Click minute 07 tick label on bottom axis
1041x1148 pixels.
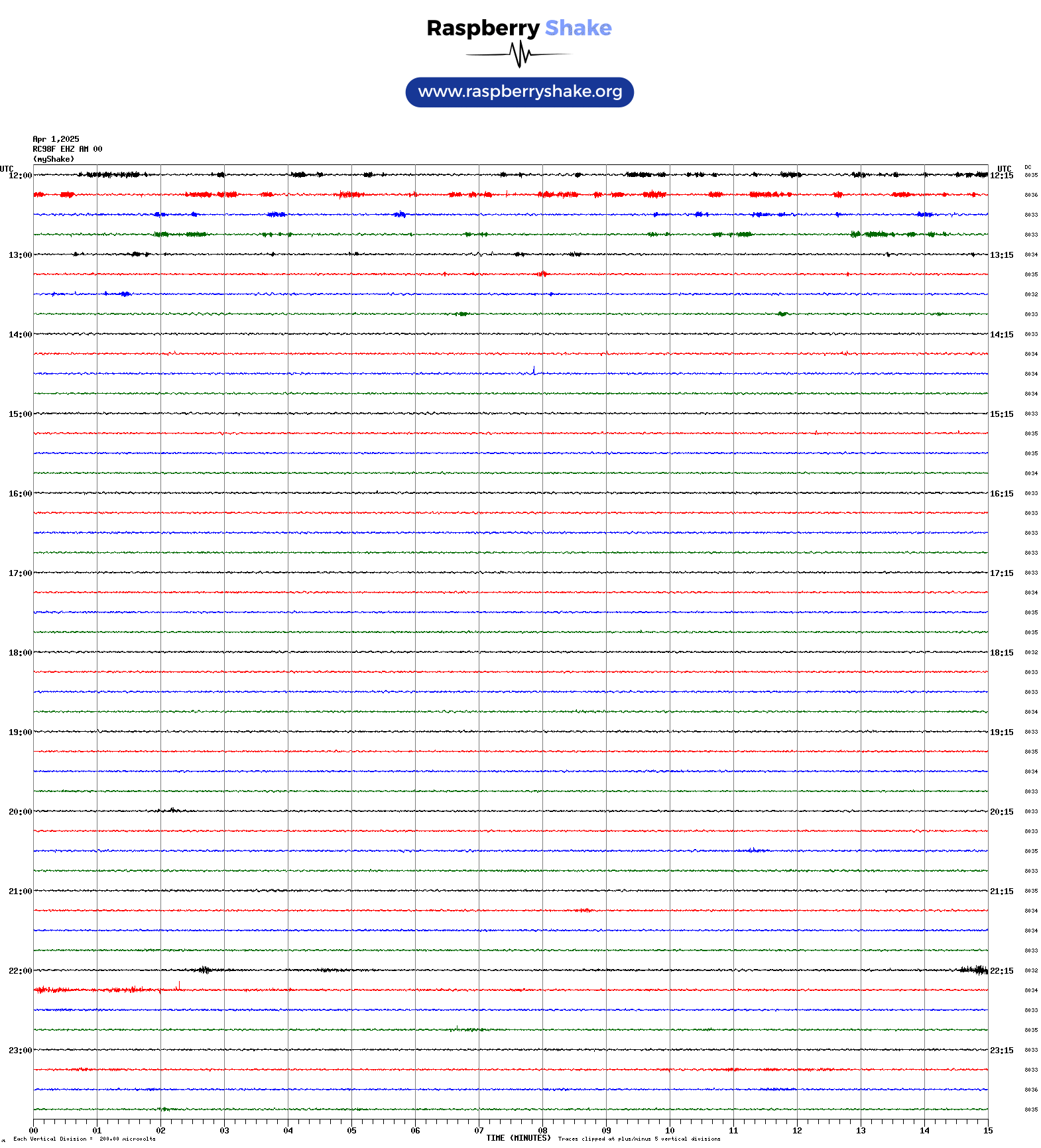click(x=479, y=1130)
